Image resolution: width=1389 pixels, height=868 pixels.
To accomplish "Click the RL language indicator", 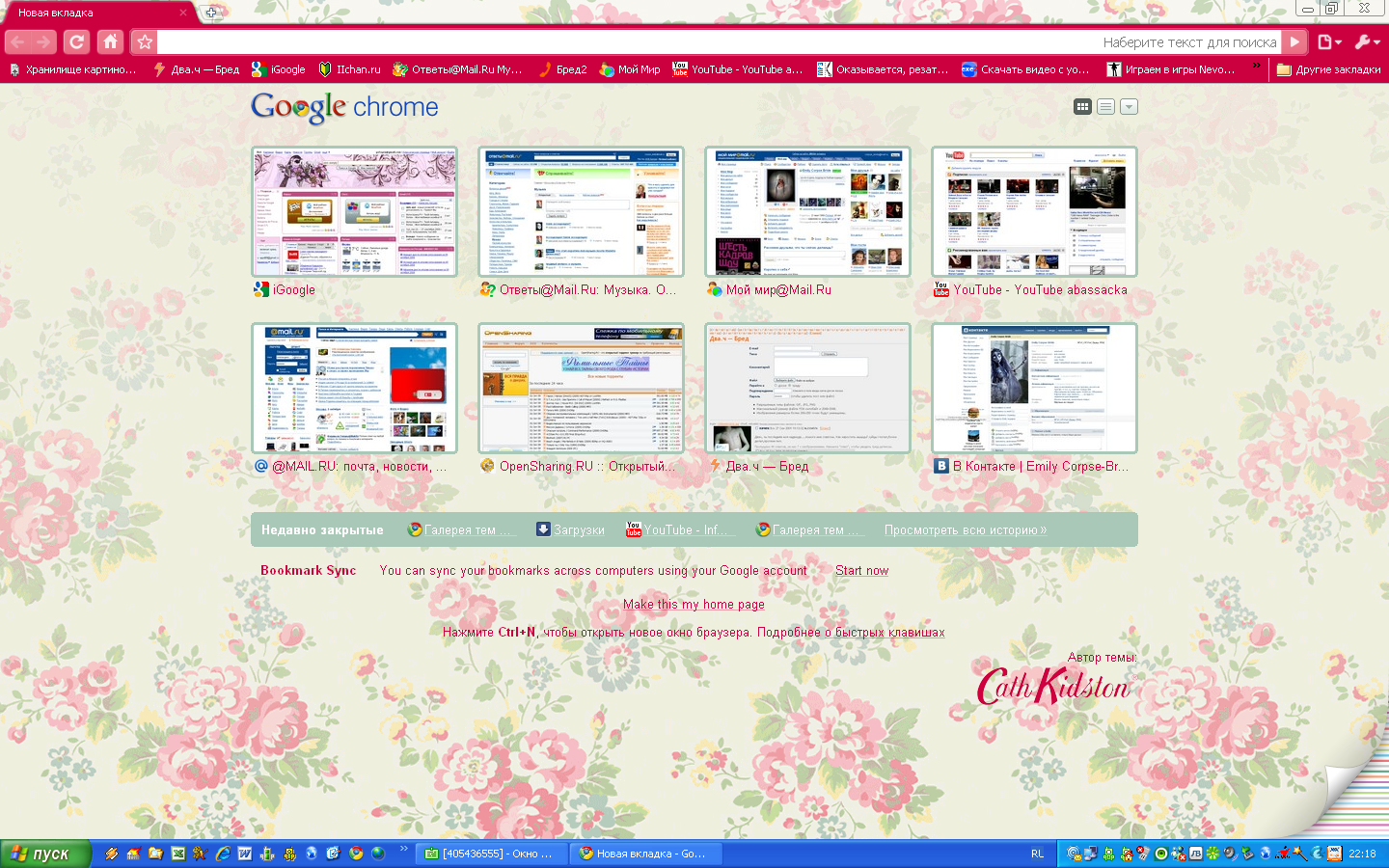I will pos(1038,854).
